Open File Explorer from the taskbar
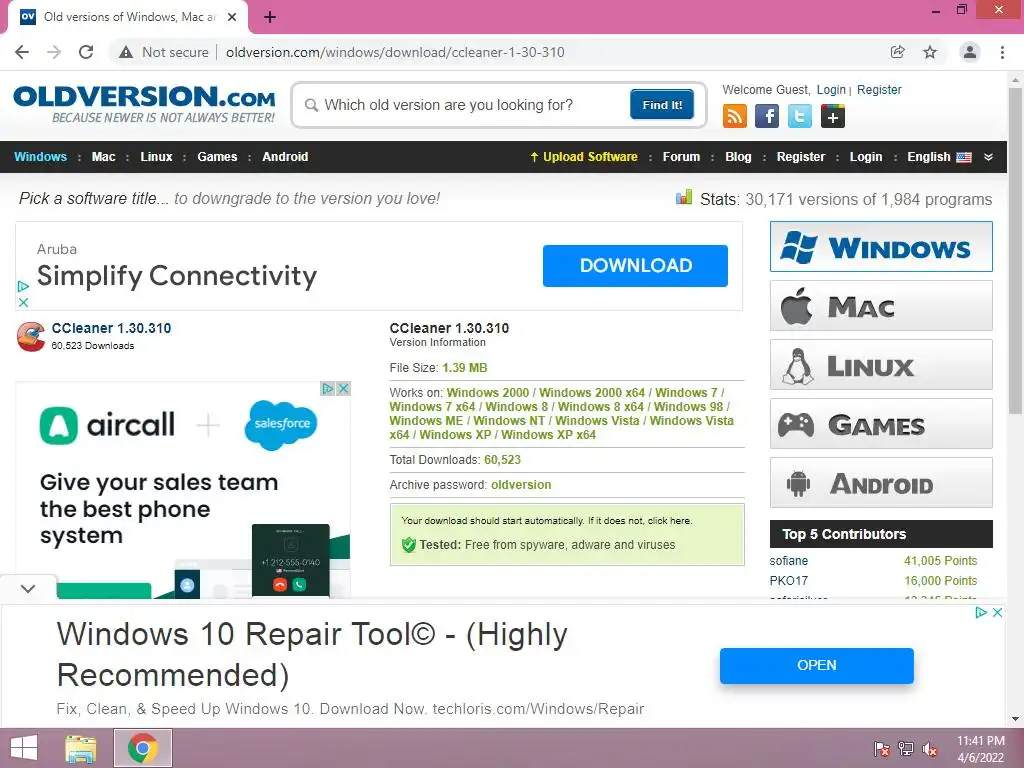Screen dimensions: 1024x768 (x=81, y=748)
